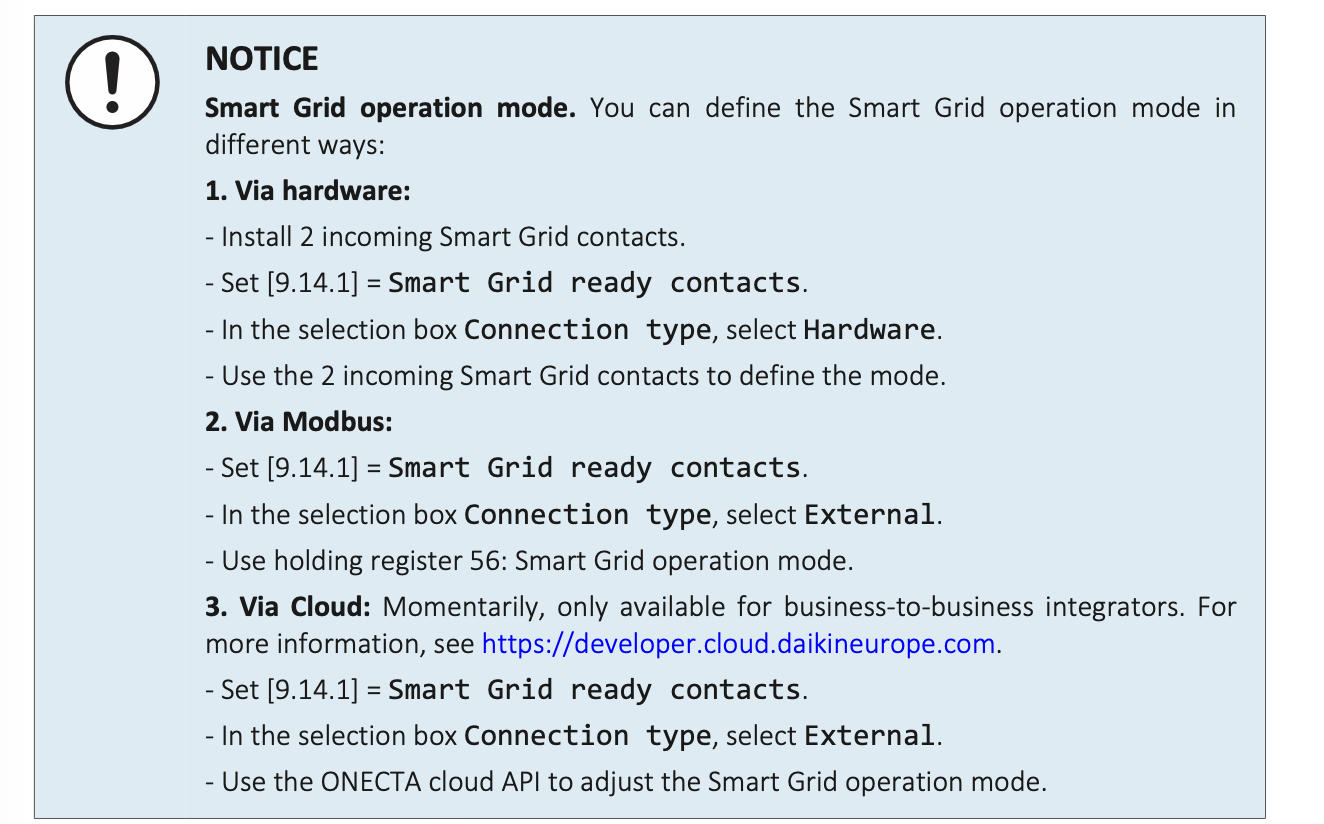Select the '1. Via hardware:' heading
The height and width of the screenshot is (824, 1324).
pyautogui.click(x=308, y=191)
